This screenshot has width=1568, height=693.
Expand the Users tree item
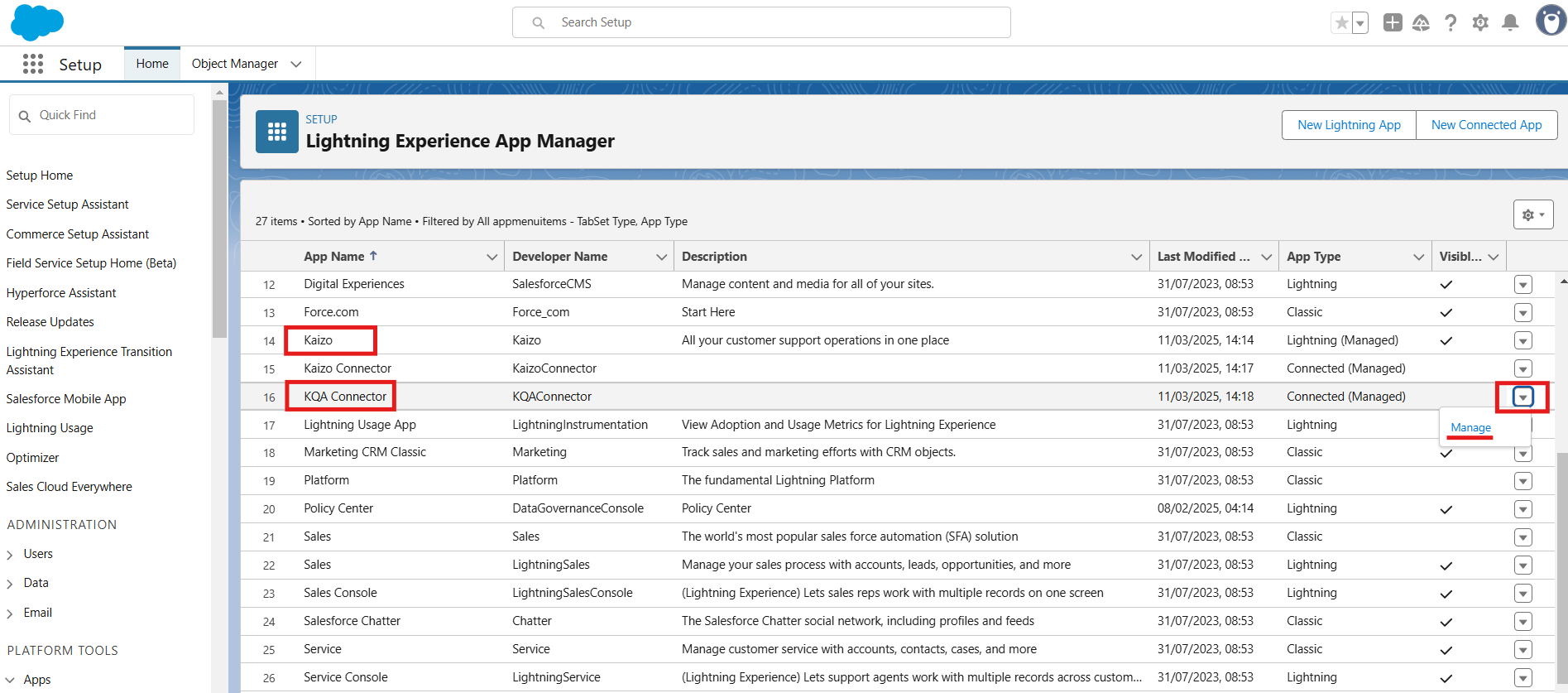coord(10,554)
